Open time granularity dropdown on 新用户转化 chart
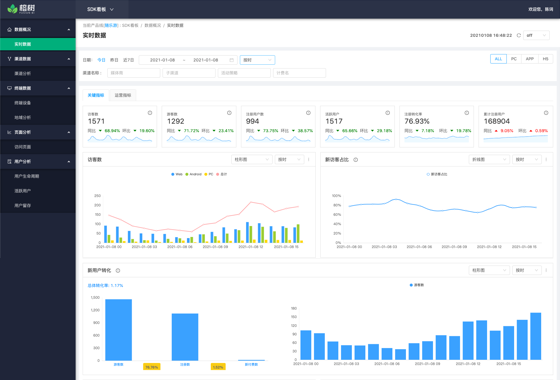This screenshot has height=380, width=560. (527, 270)
